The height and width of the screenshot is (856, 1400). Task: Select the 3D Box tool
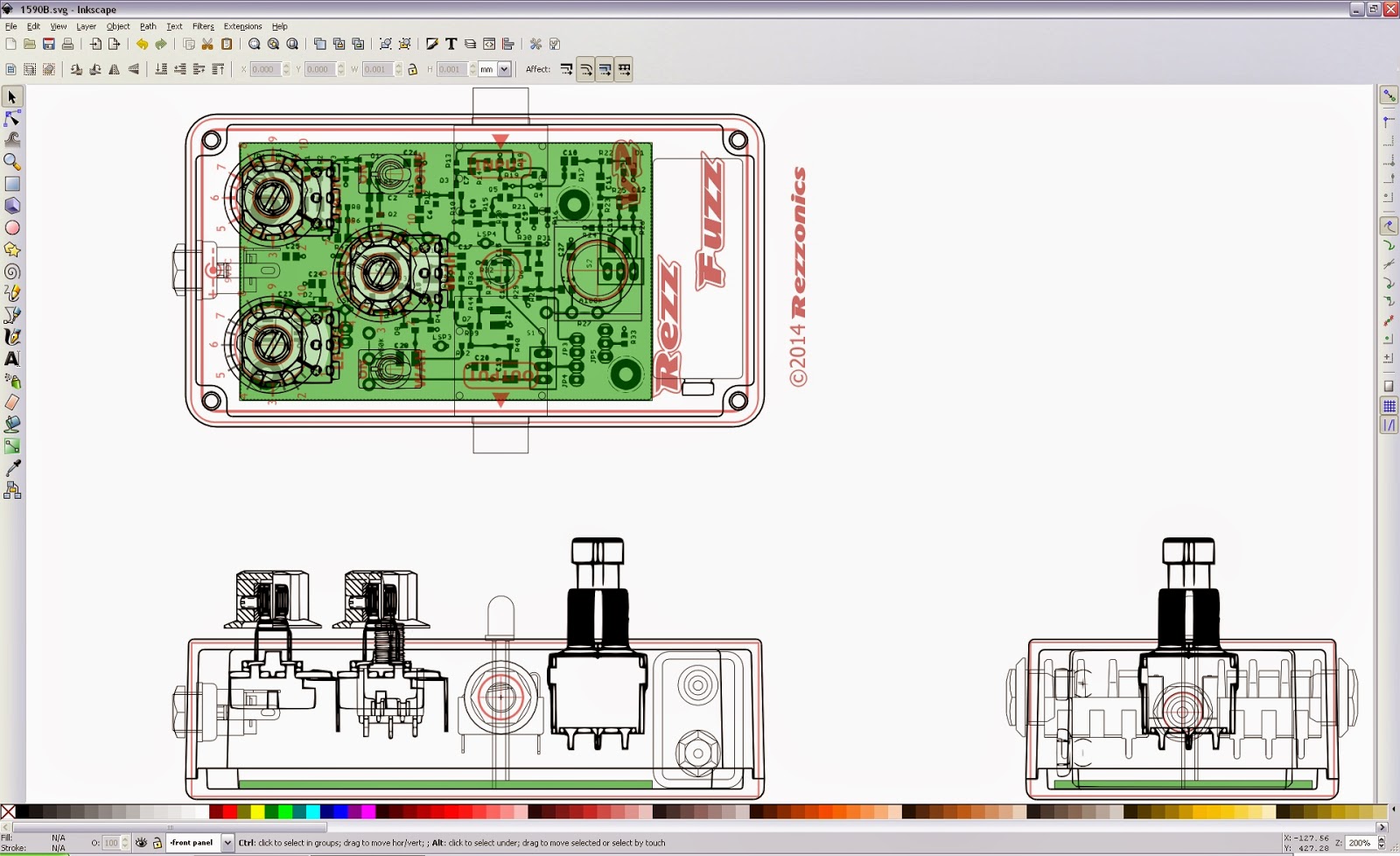click(x=12, y=206)
